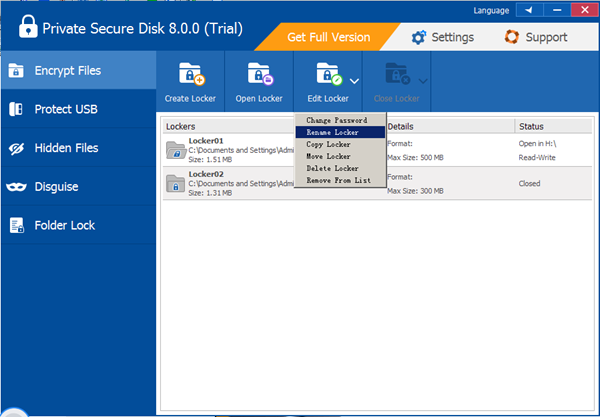Viewport: 600px width, 417px height.
Task: Click the Get Full Version banner
Action: 328,38
